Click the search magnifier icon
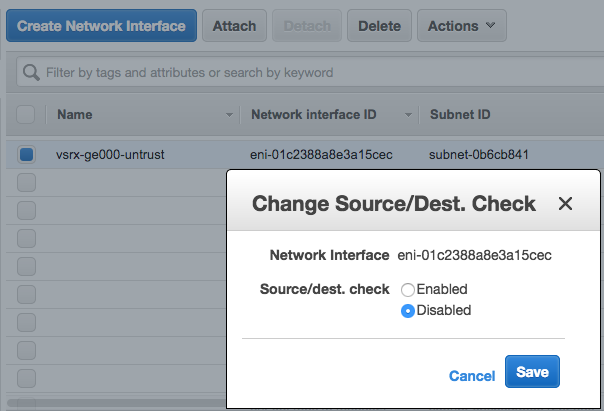 click(x=31, y=73)
